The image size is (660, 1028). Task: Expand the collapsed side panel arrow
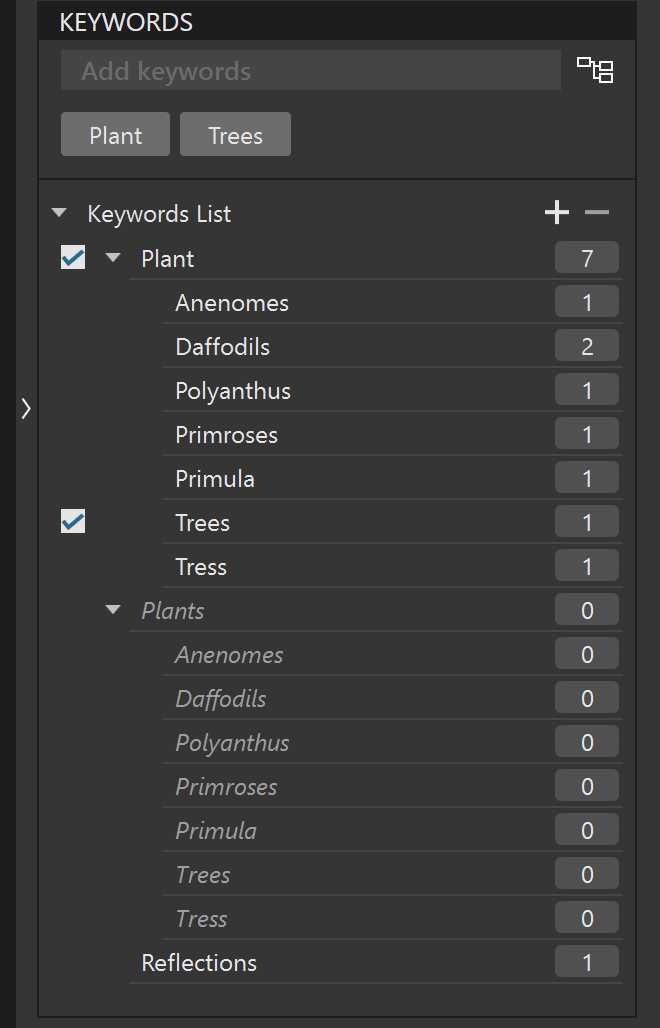[x=26, y=408]
